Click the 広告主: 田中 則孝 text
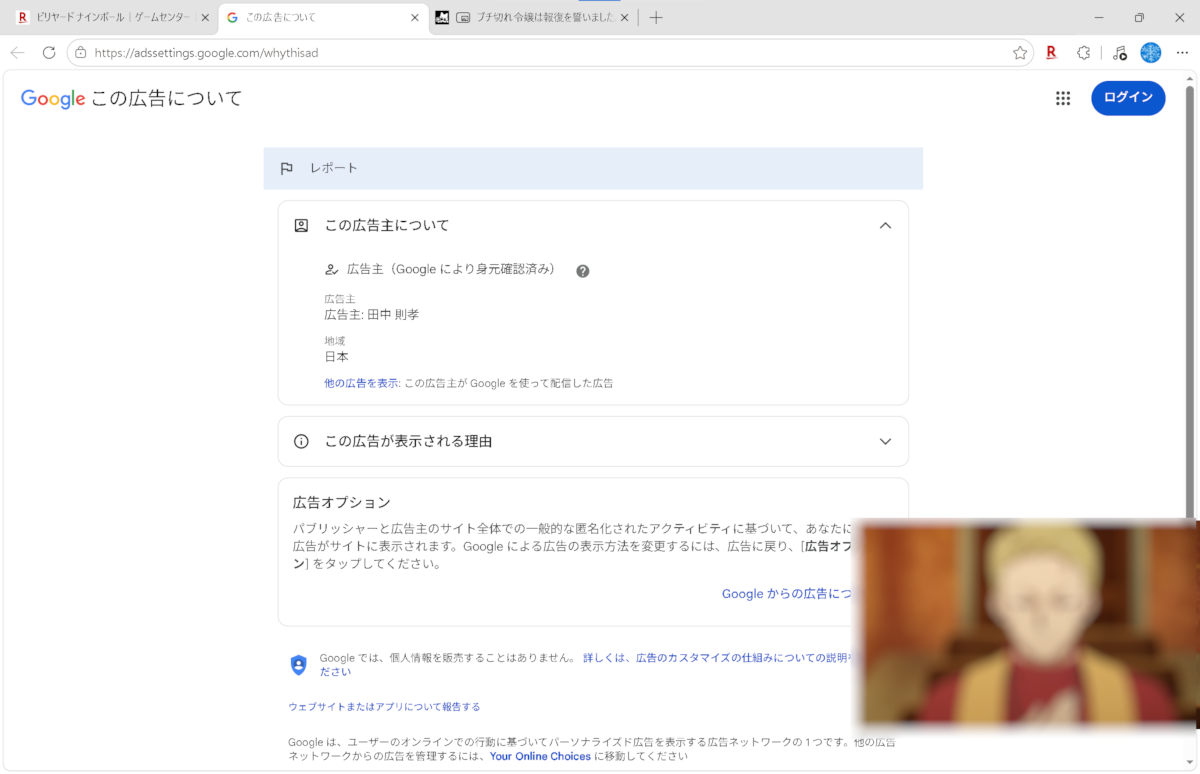This screenshot has height=774, width=1200. point(371,315)
